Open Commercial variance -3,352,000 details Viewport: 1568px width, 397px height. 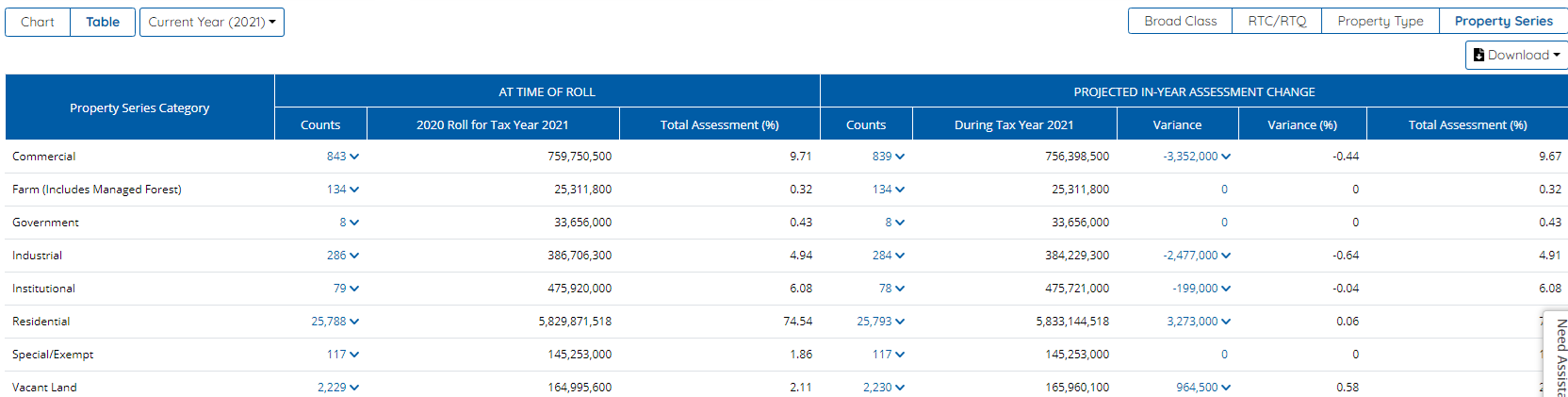click(x=1197, y=157)
